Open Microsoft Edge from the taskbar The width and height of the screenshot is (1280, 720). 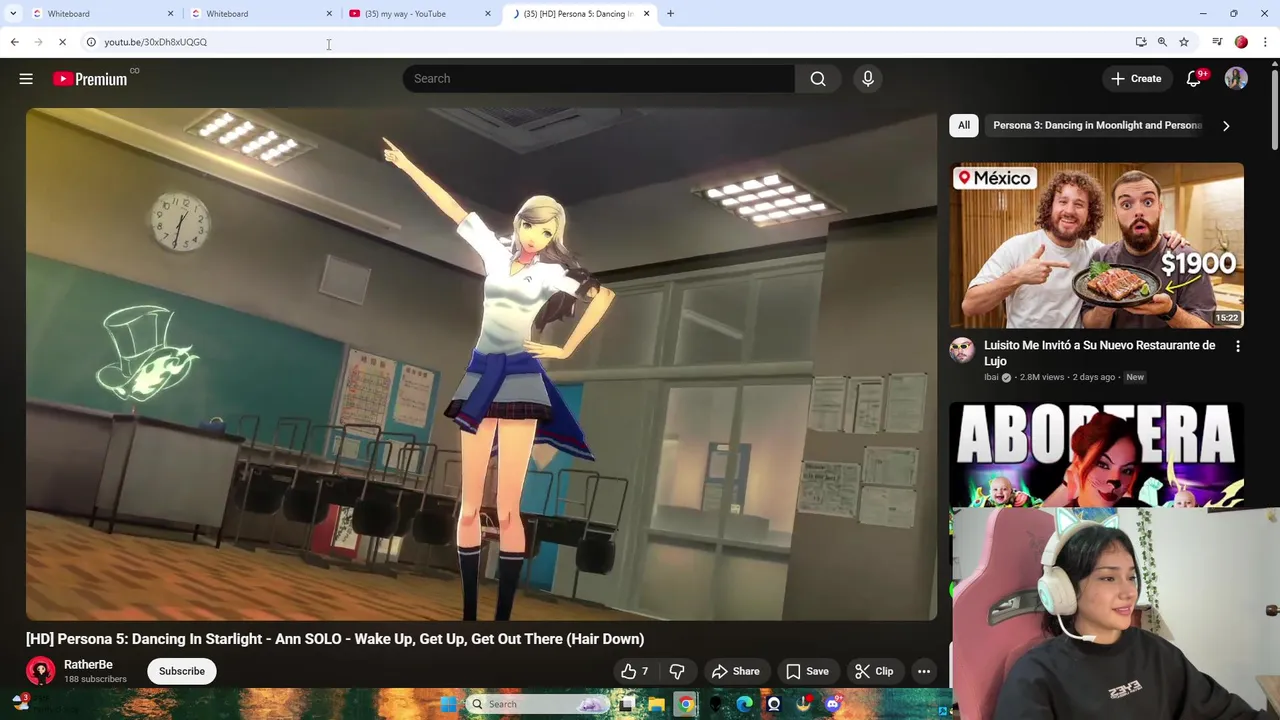pyautogui.click(x=744, y=704)
